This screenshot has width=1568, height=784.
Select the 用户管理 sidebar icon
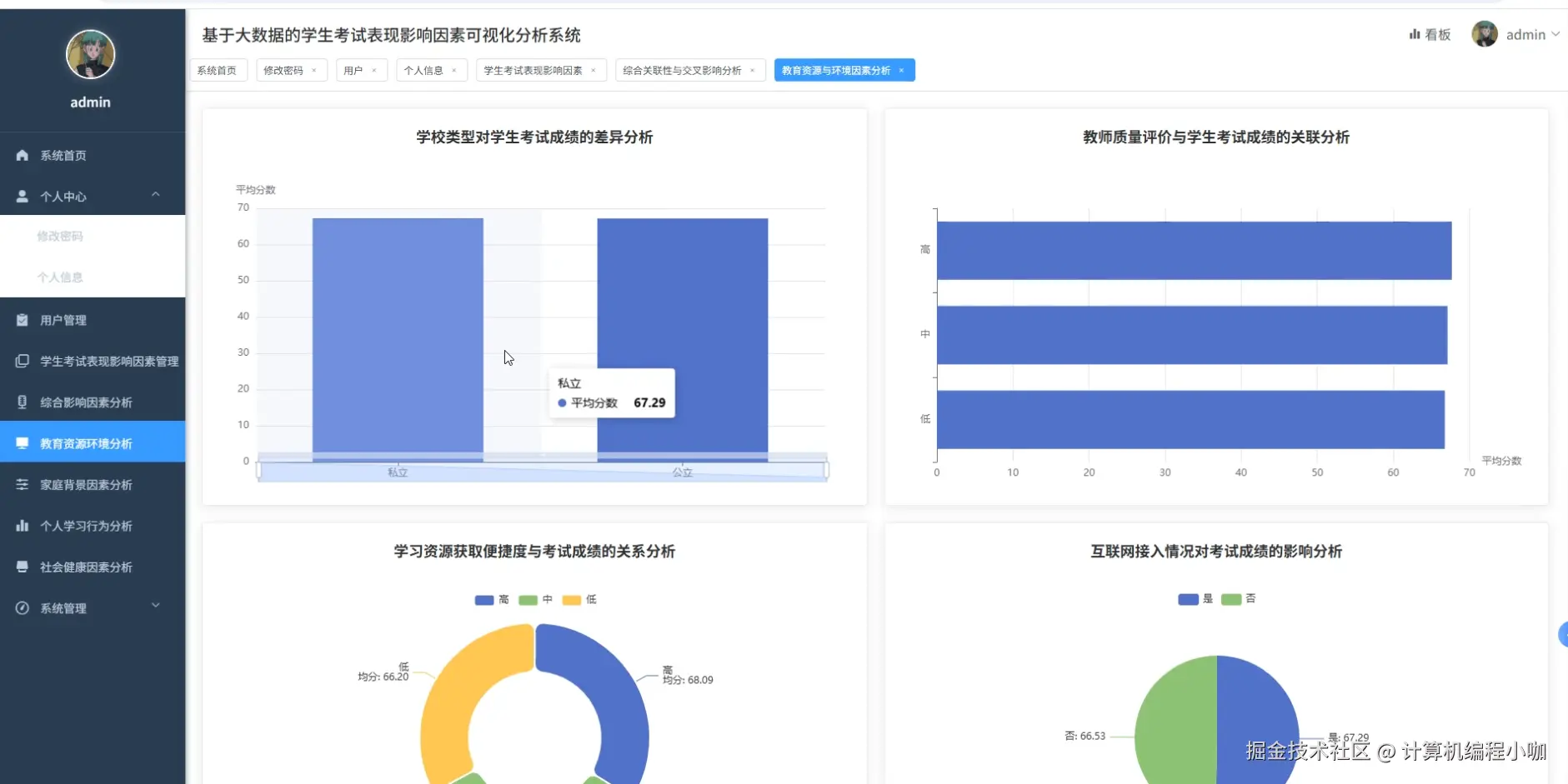pos(21,320)
